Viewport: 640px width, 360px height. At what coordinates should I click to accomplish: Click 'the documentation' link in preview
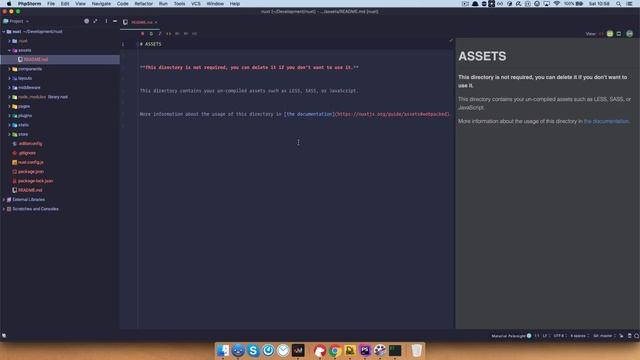click(606, 121)
